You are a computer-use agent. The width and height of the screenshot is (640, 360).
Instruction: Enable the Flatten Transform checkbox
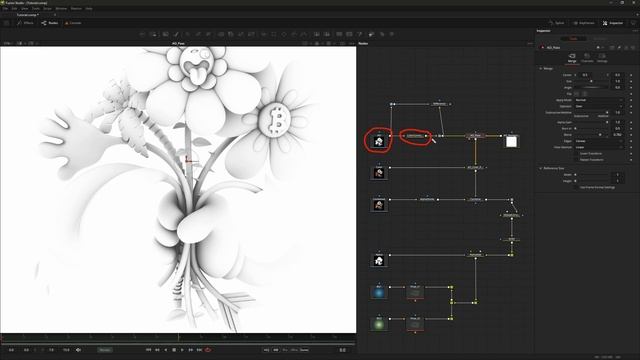point(577,160)
